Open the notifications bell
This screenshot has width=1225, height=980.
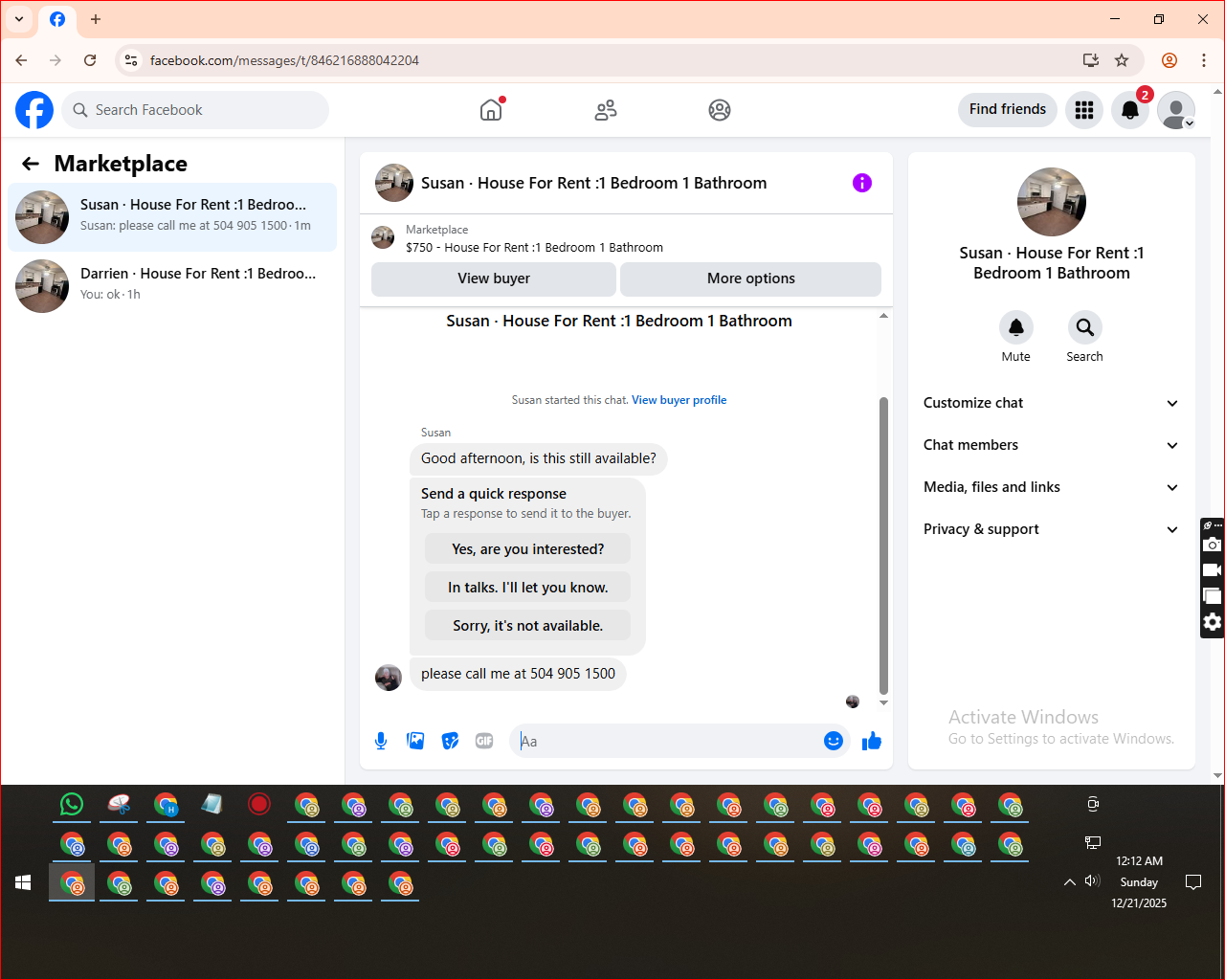pos(1130,110)
